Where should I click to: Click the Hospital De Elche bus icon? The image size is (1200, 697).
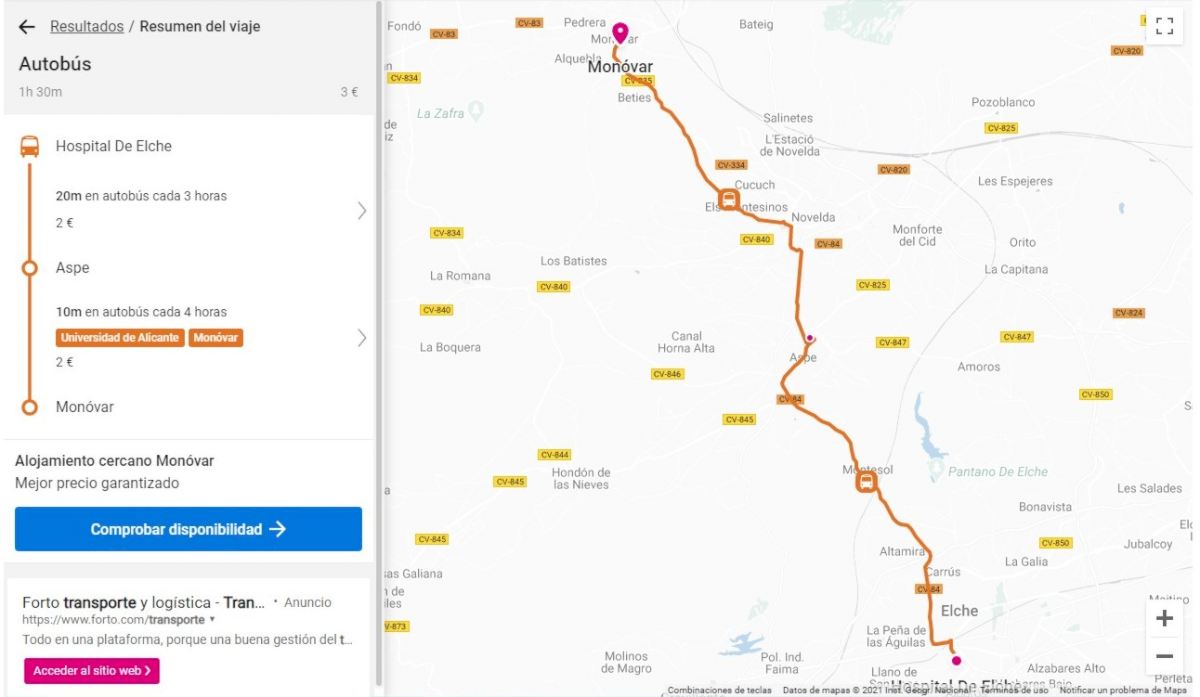(30, 147)
